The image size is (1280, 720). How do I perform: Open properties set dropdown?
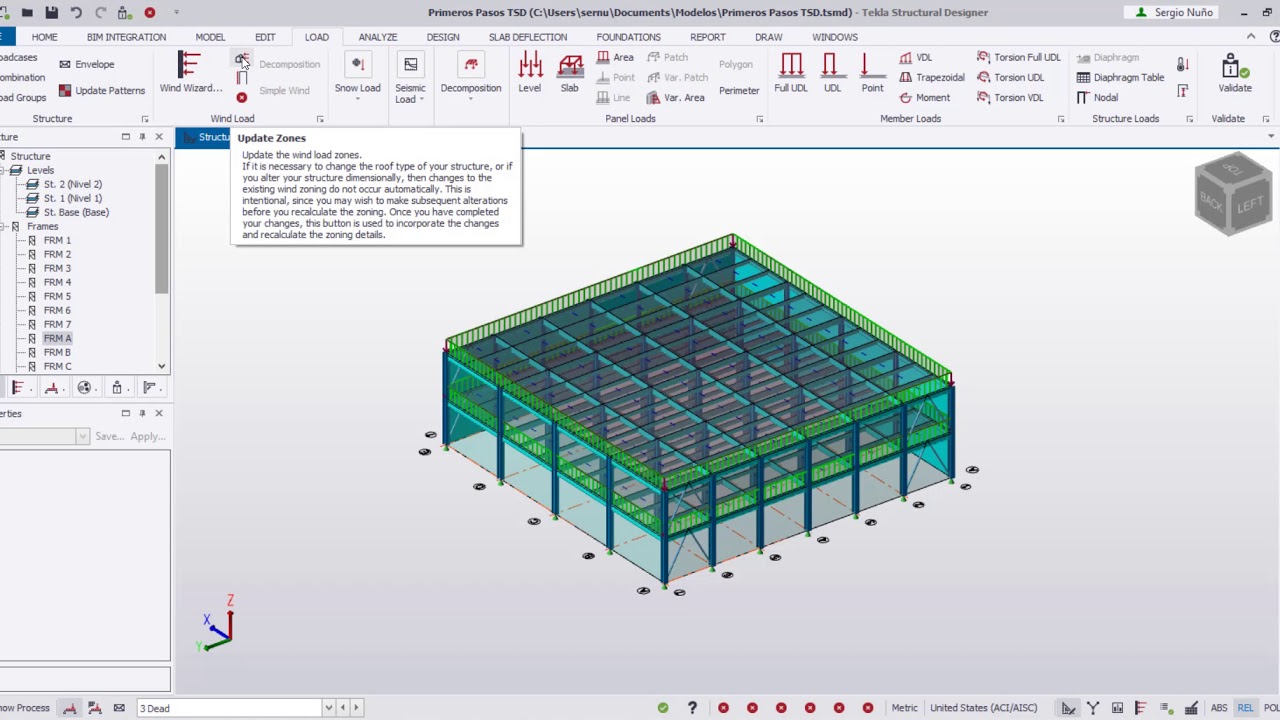click(x=82, y=436)
